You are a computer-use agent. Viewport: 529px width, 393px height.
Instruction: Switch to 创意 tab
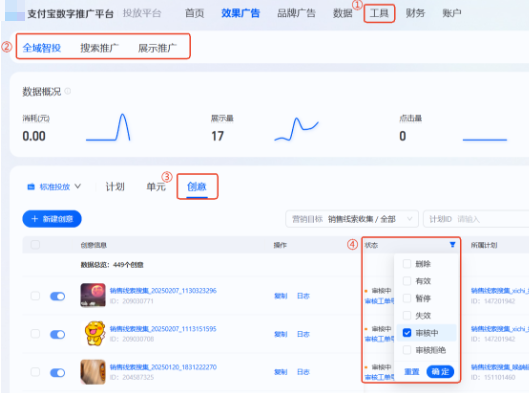[x=197, y=187]
